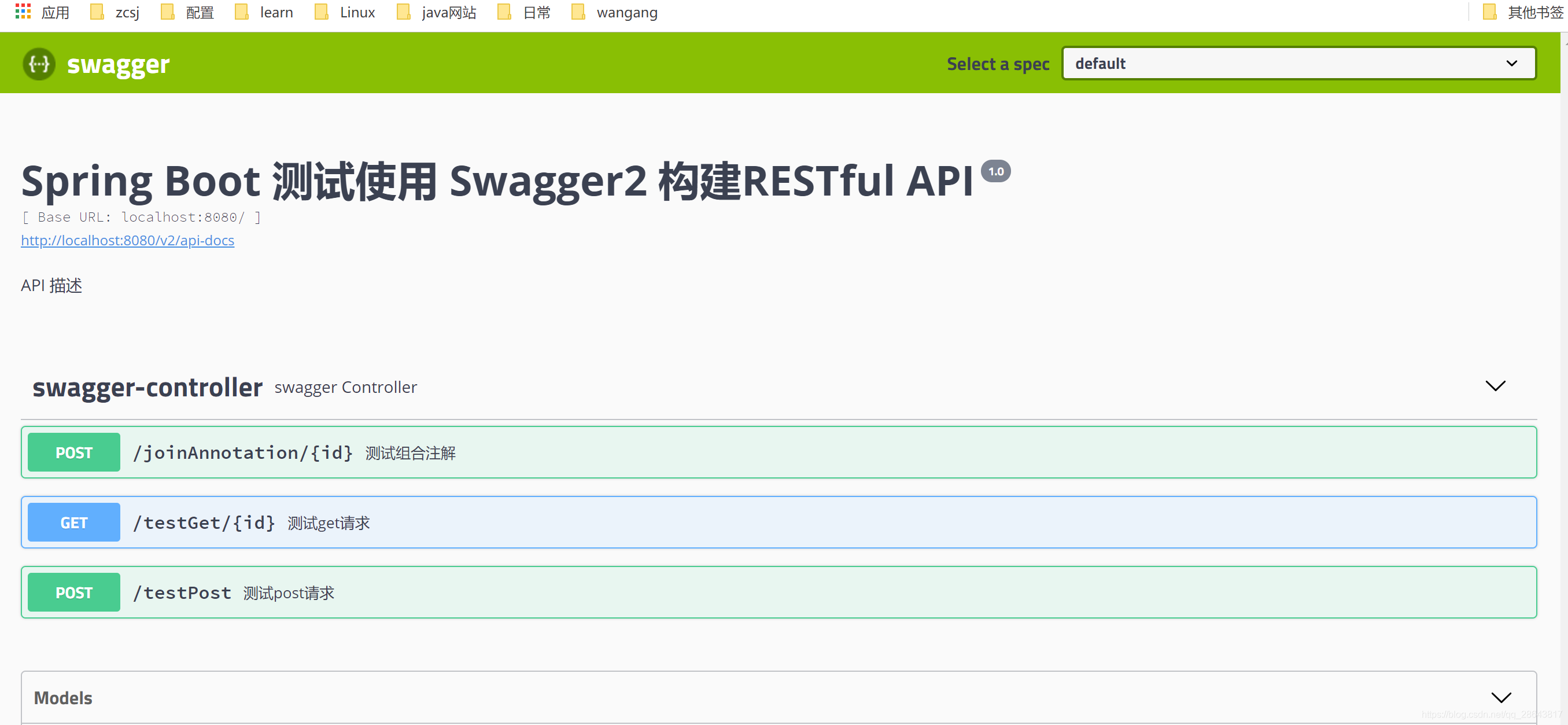Click the POST badge for joinAnnotation

73,452
